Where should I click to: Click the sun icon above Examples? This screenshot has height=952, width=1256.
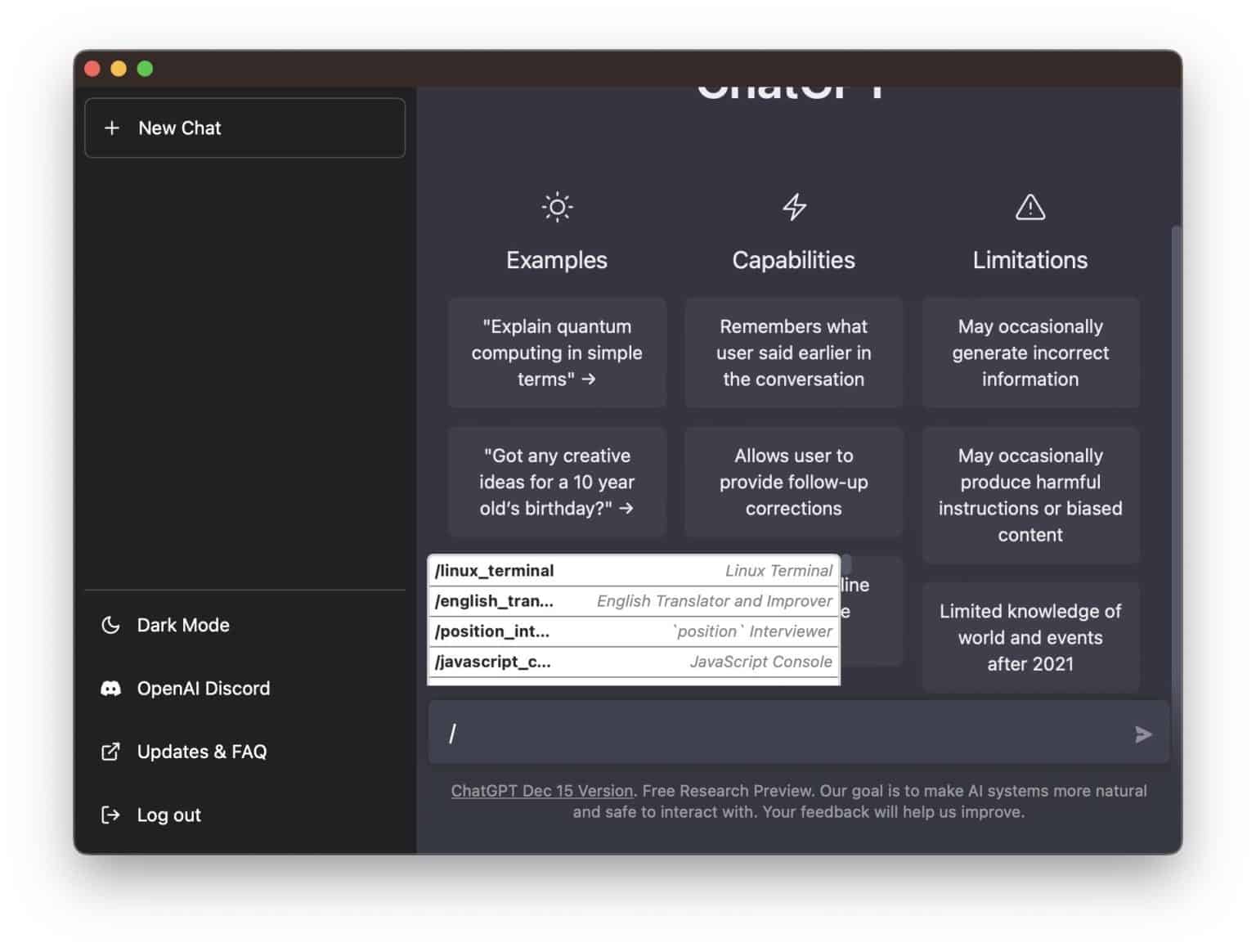tap(556, 207)
